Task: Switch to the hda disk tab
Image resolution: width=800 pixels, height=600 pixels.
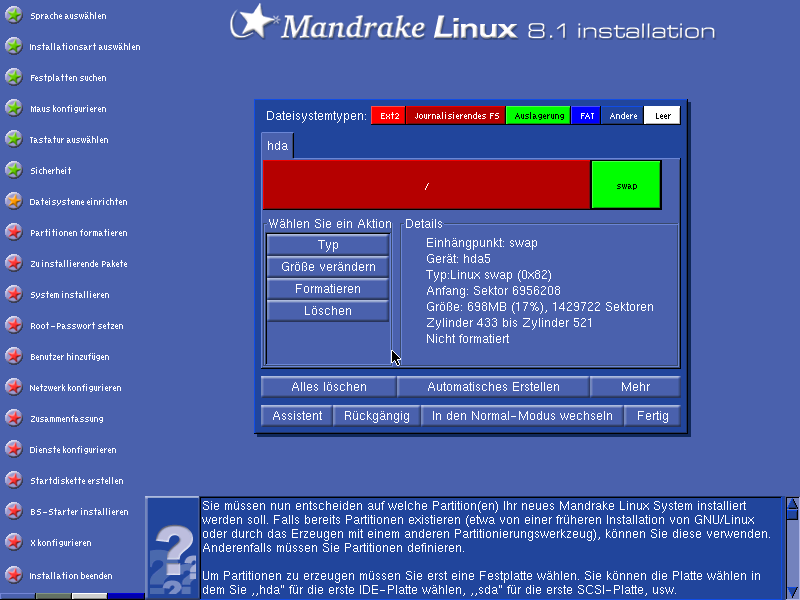Action: (277, 146)
